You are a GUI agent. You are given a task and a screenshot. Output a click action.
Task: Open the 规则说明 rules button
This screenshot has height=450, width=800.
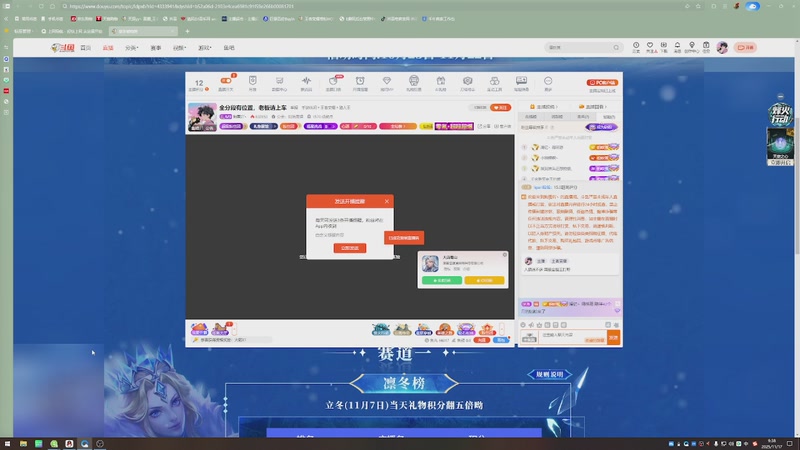pos(549,374)
